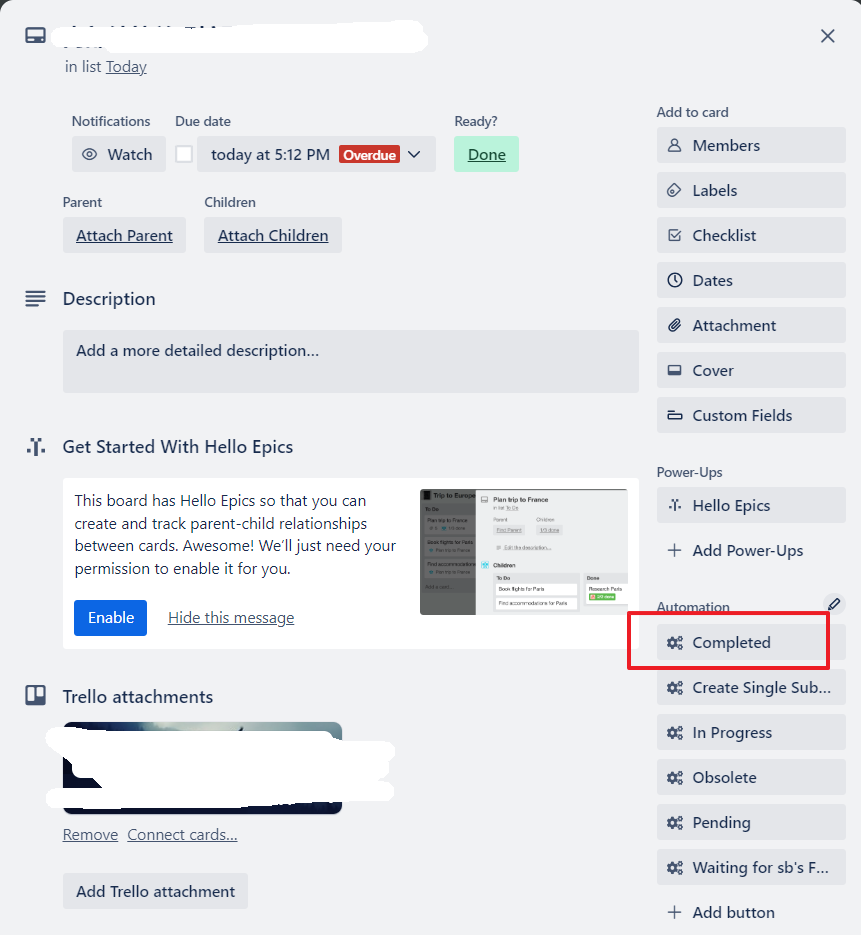Remove the Trello attachment
The width and height of the screenshot is (861, 935).
pyautogui.click(x=90, y=835)
